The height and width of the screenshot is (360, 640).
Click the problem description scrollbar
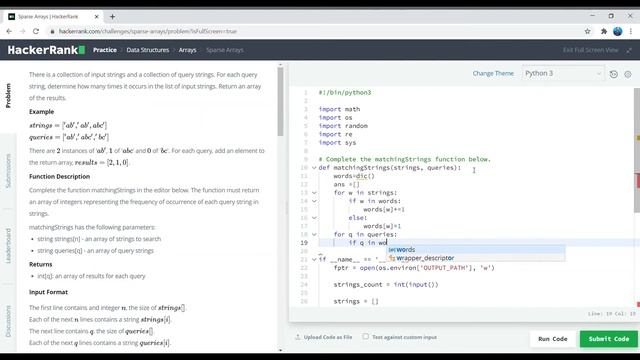tap(280, 102)
